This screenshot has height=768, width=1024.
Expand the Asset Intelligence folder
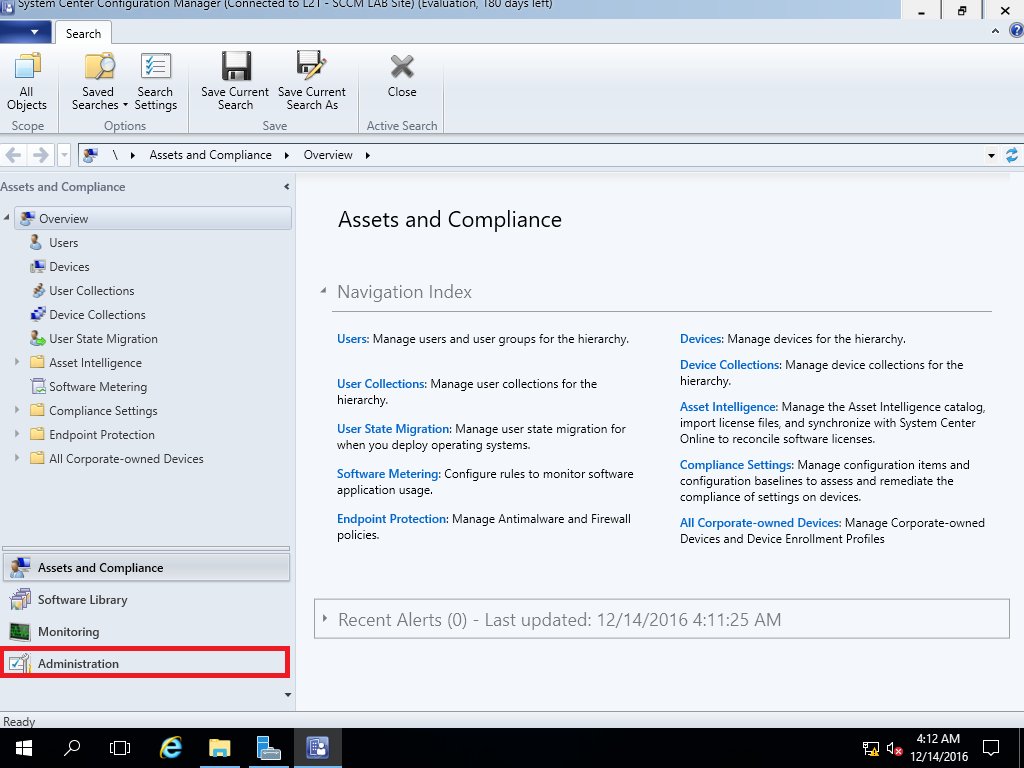tap(17, 362)
